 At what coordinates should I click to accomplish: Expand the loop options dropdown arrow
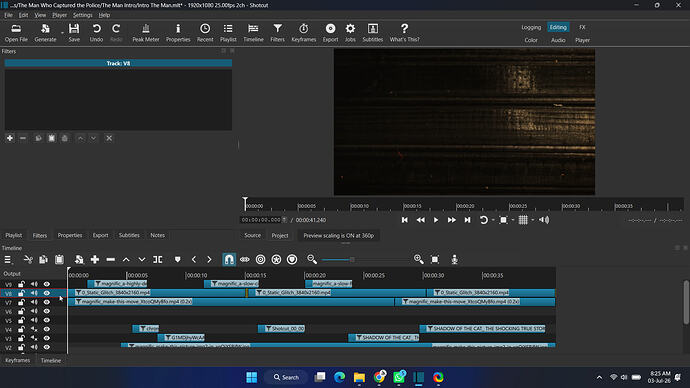coord(493,220)
